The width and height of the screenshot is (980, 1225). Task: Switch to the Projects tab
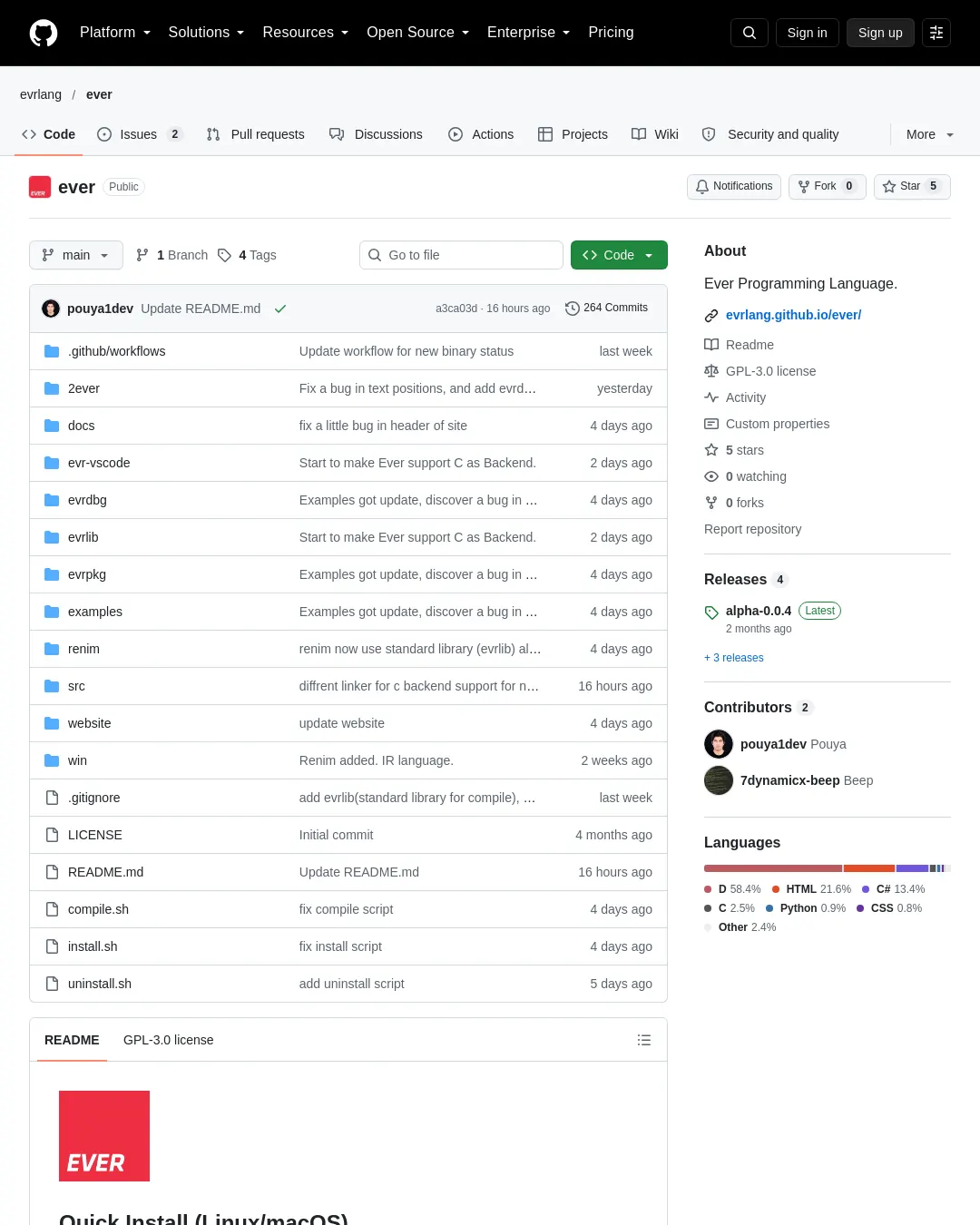click(573, 134)
